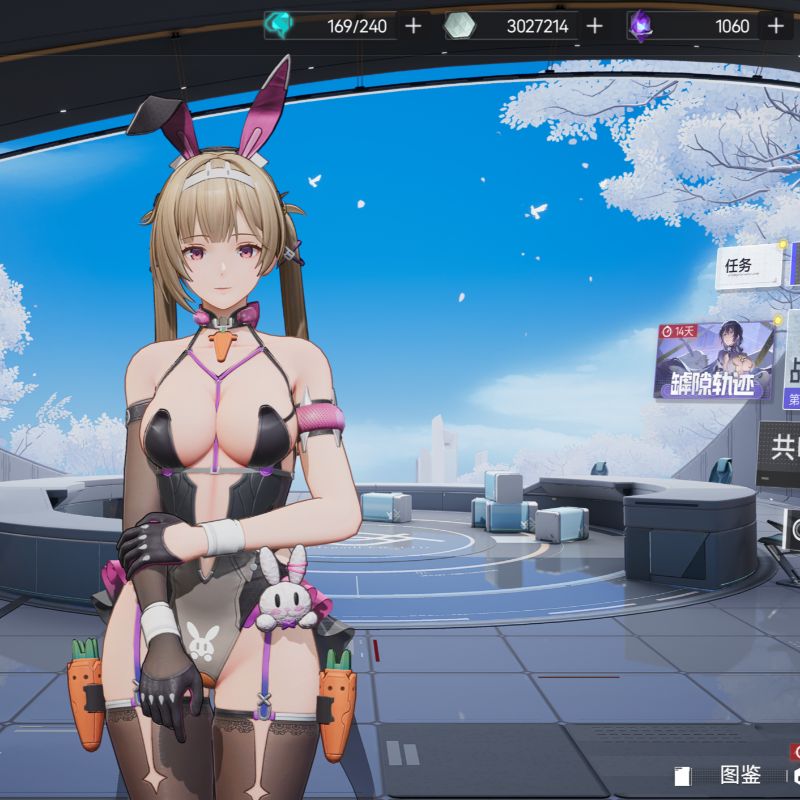Screen dimensions: 800x800
Task: Click the stamina value 169/240
Action: tap(357, 26)
